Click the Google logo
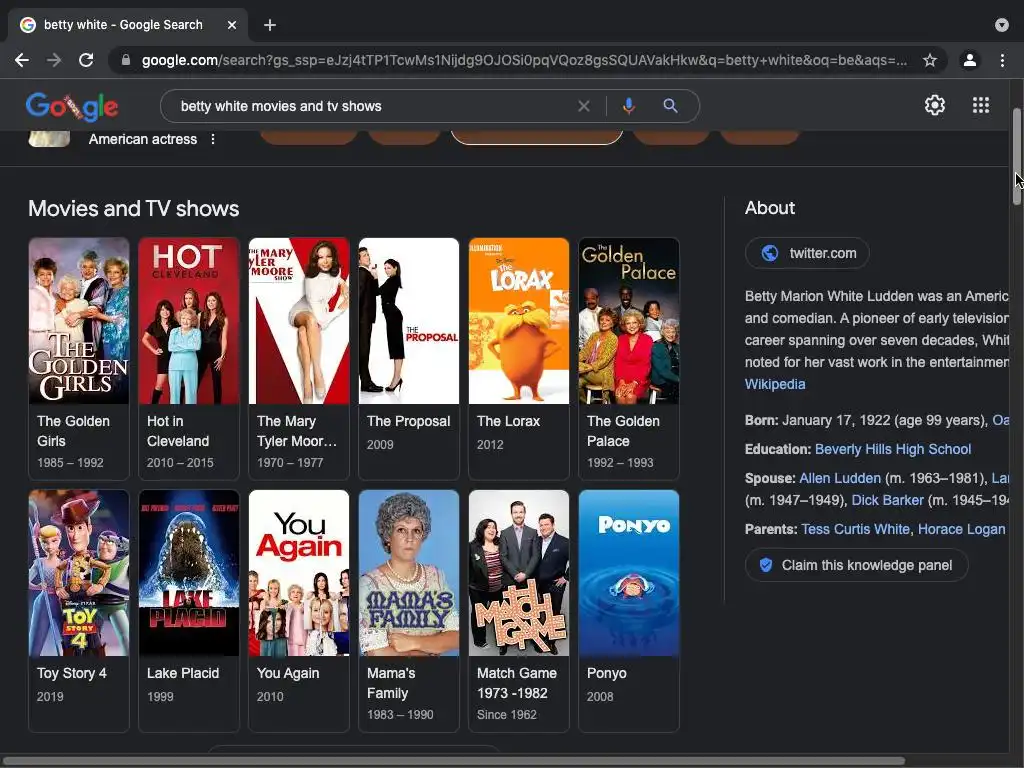Screen dimensions: 1024x768 [x=72, y=106]
